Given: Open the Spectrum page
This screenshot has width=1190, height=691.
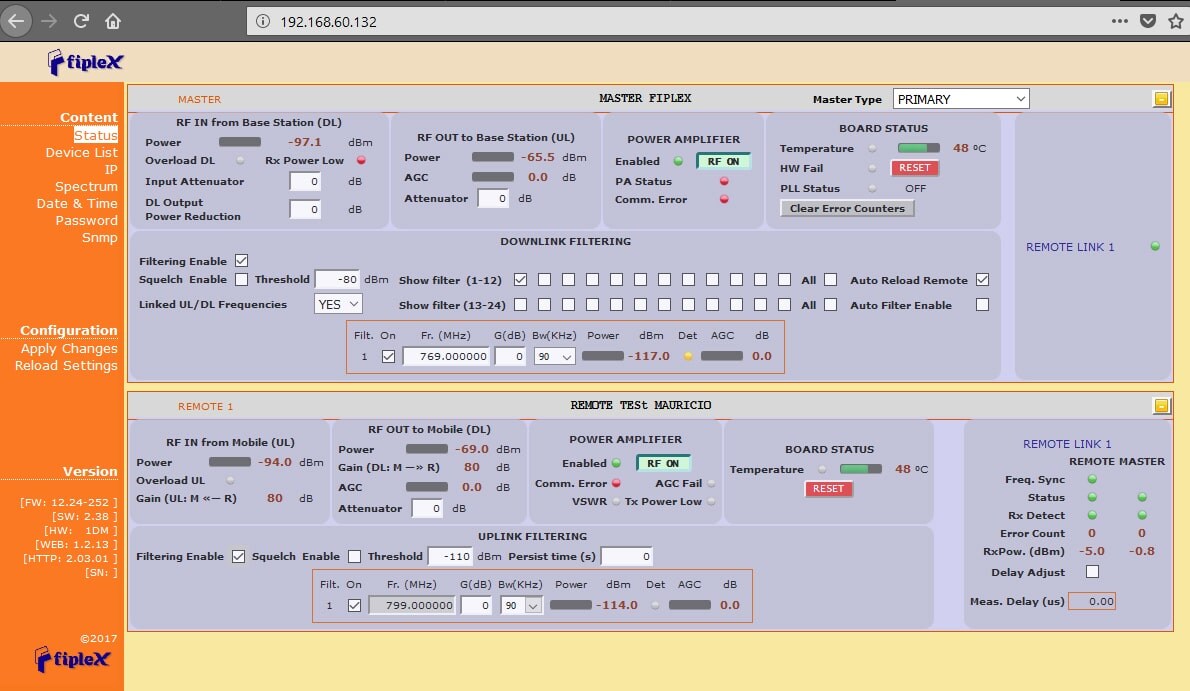Looking at the screenshot, I should coord(86,186).
